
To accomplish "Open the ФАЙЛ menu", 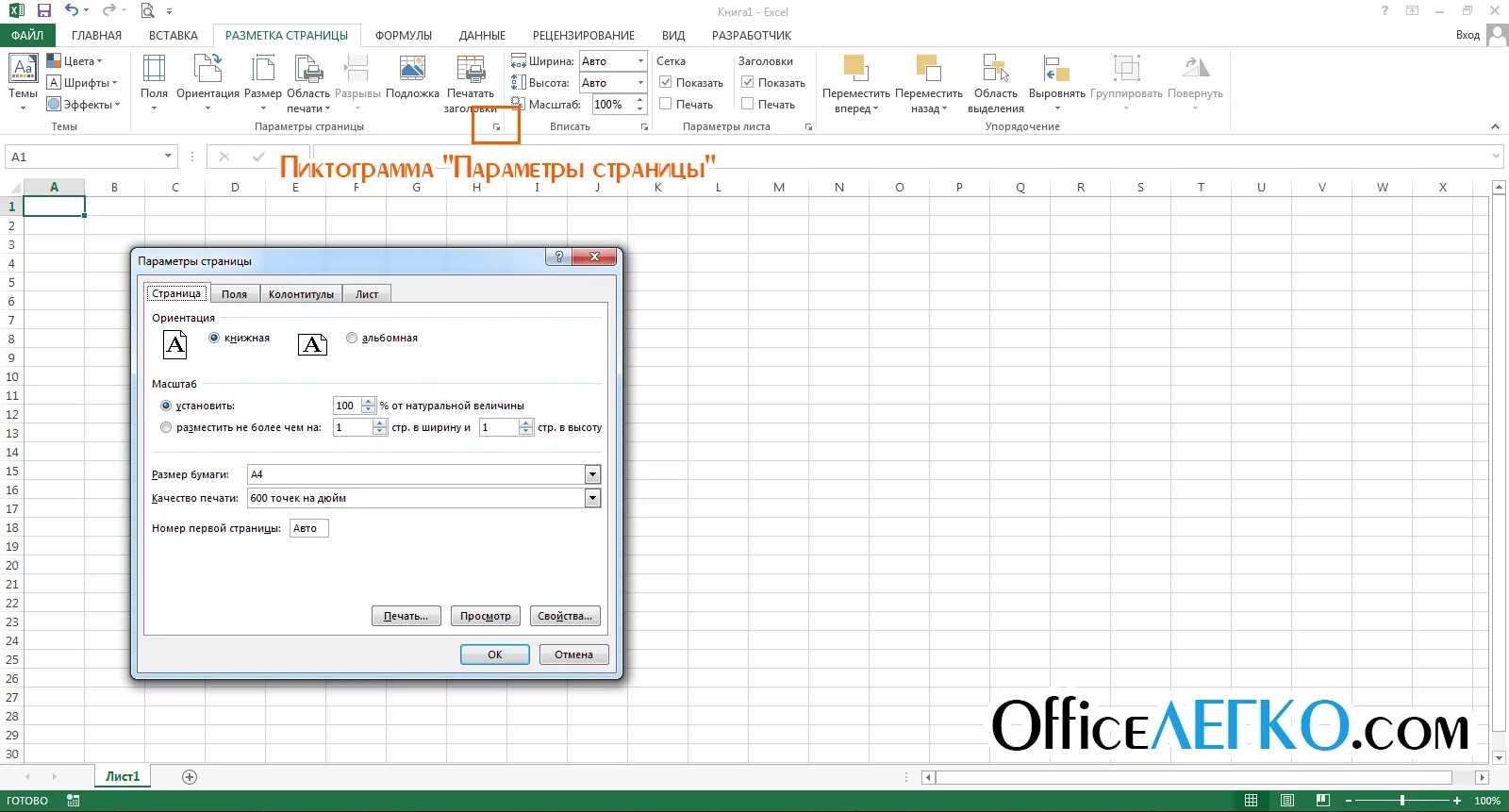I will pyautogui.click(x=27, y=36).
